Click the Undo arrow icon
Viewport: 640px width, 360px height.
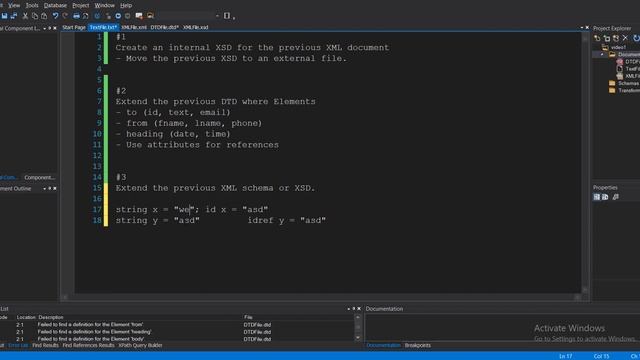click(55, 16)
